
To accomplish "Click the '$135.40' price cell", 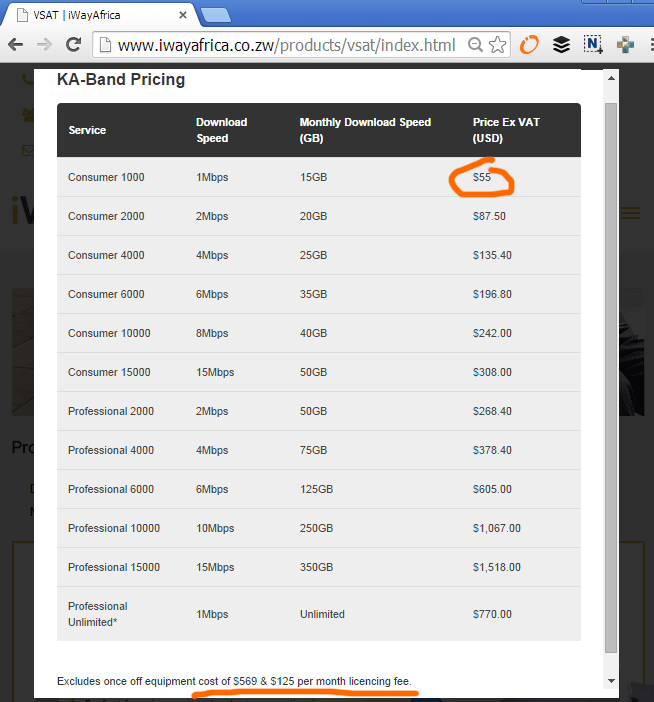I will coord(492,255).
